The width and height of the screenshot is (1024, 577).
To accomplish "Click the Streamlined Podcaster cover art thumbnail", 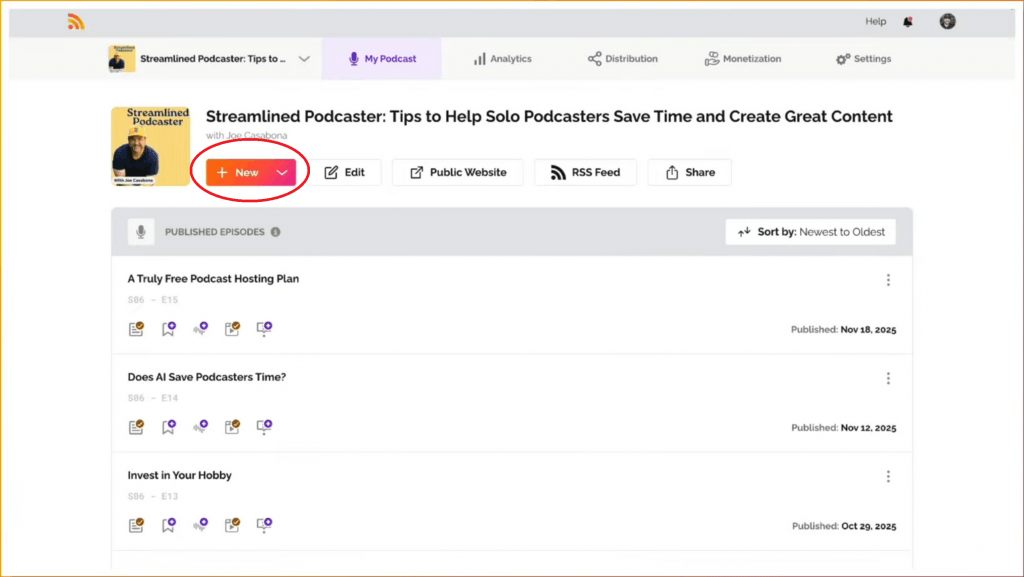I will coord(150,145).
